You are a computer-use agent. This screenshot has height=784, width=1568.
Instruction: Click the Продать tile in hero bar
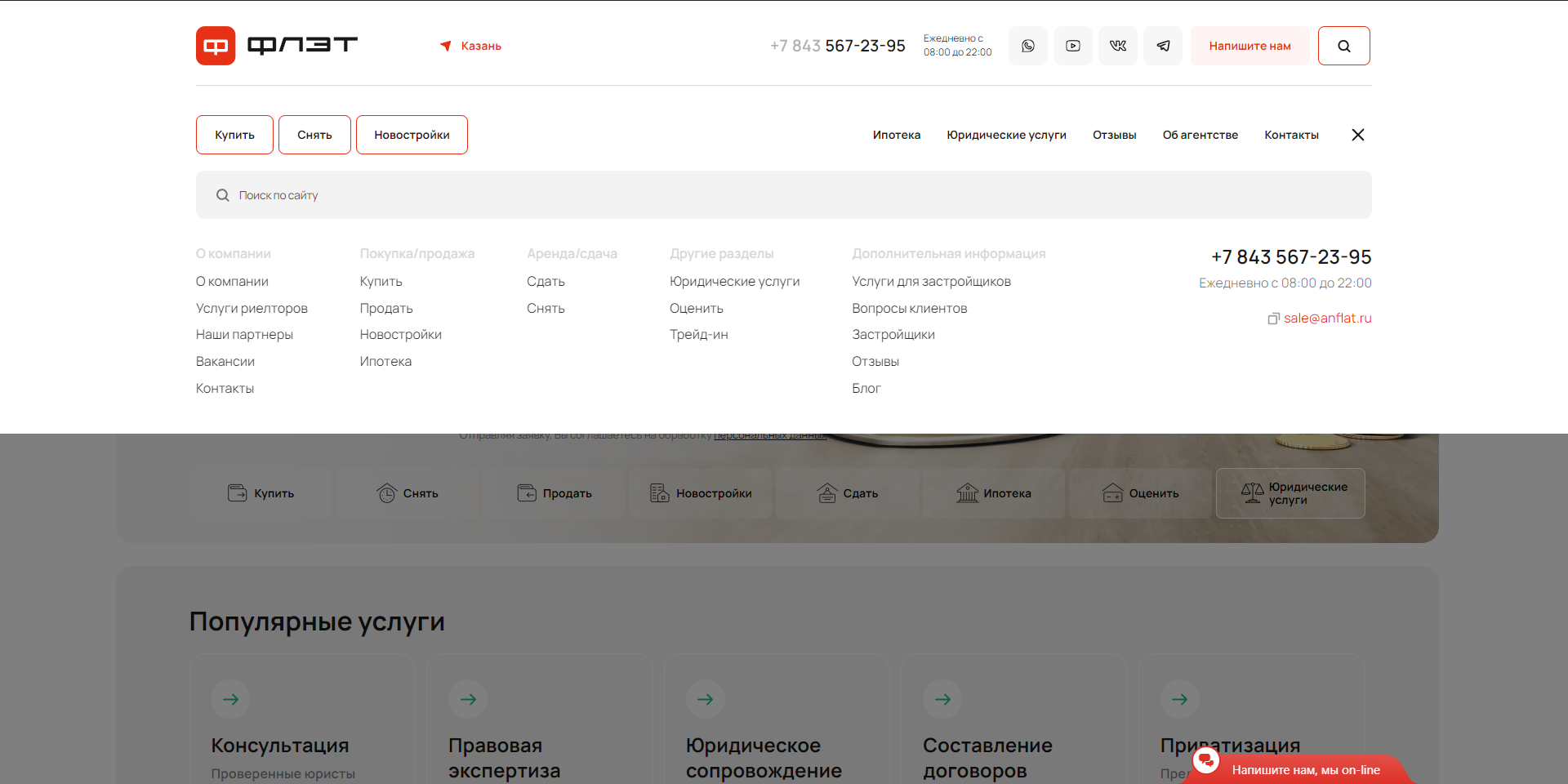coord(555,493)
